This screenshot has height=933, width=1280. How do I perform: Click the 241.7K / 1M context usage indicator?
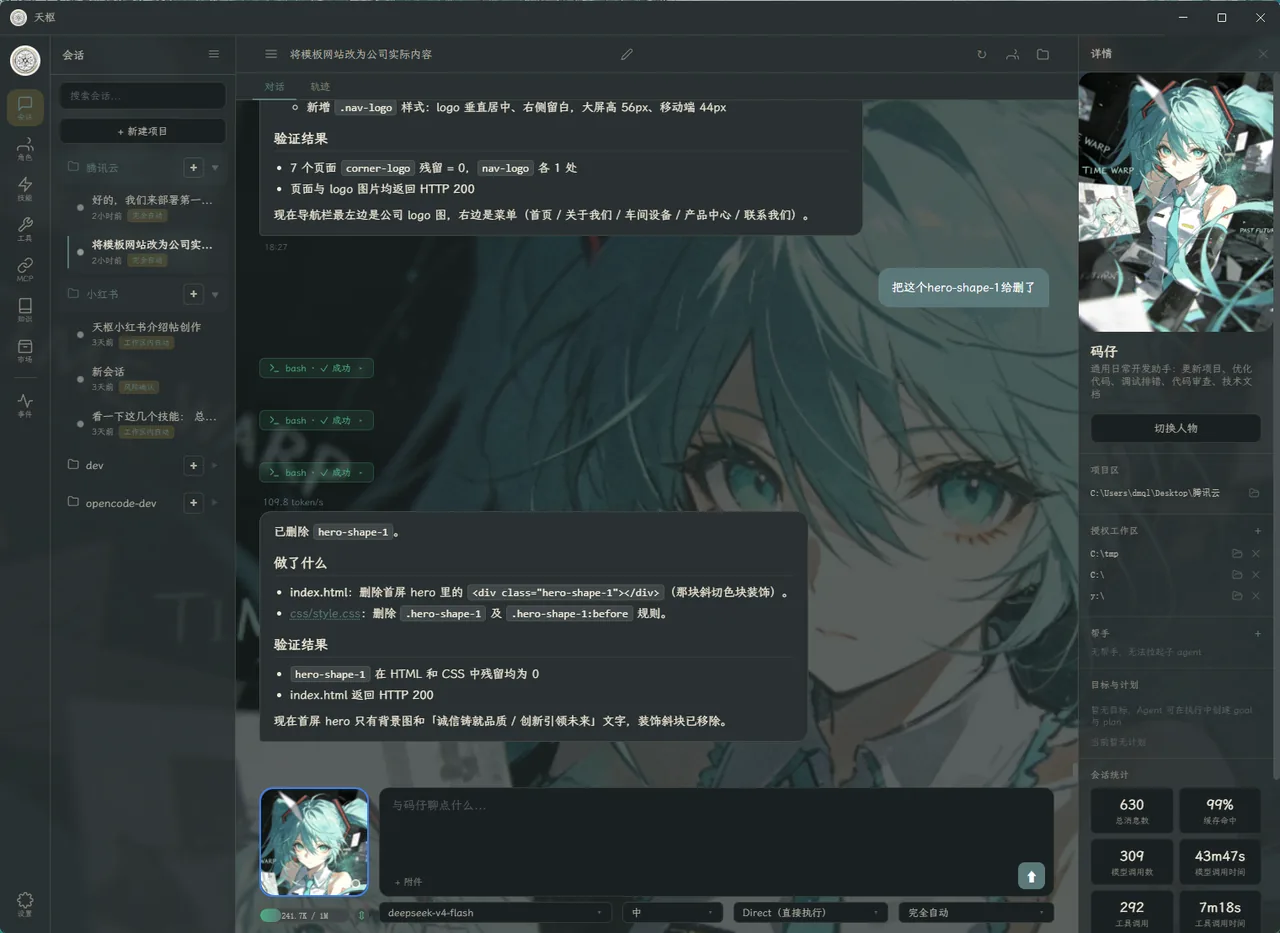pyautogui.click(x=304, y=915)
